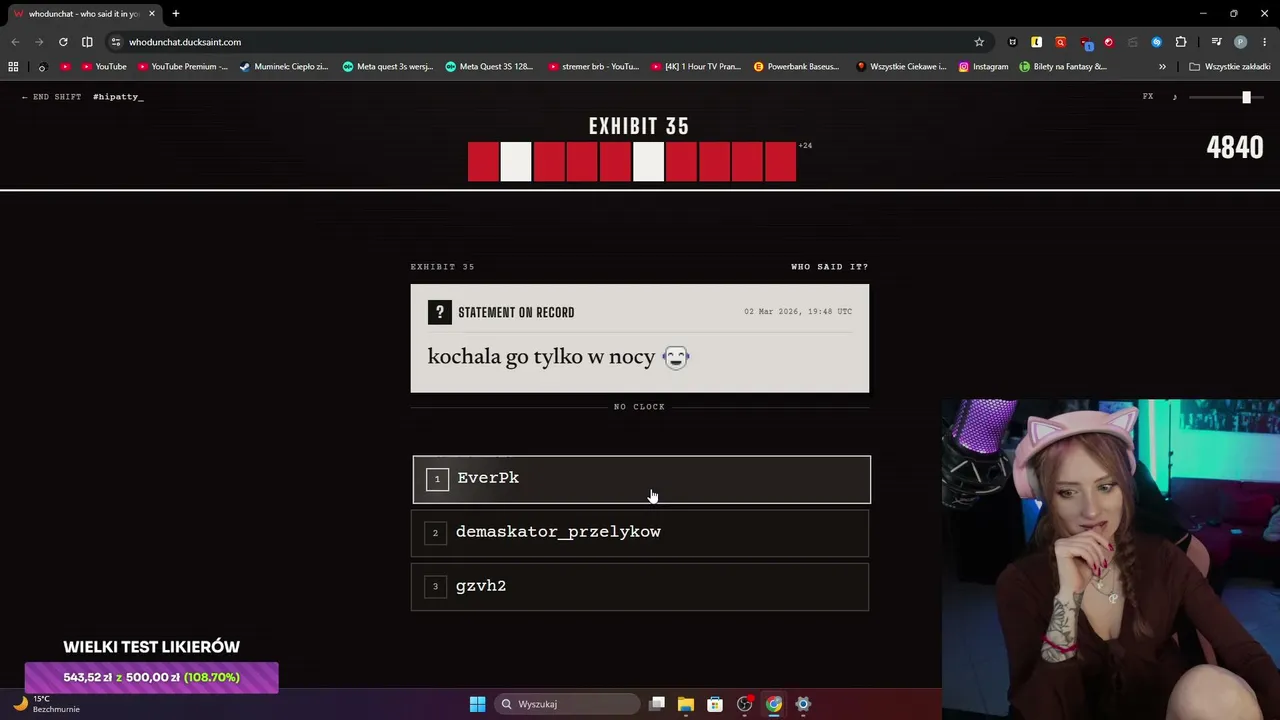Open the yellow L browser extension
Image resolution: width=1280 pixels, height=720 pixels.
[1036, 42]
